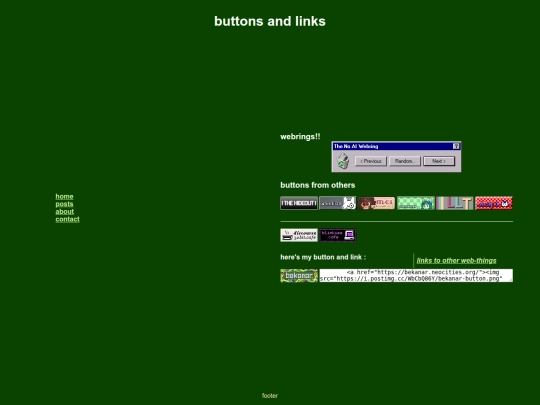The height and width of the screenshot is (405, 540).
Task: Click the help question mark in webring title
Action: click(x=456, y=146)
